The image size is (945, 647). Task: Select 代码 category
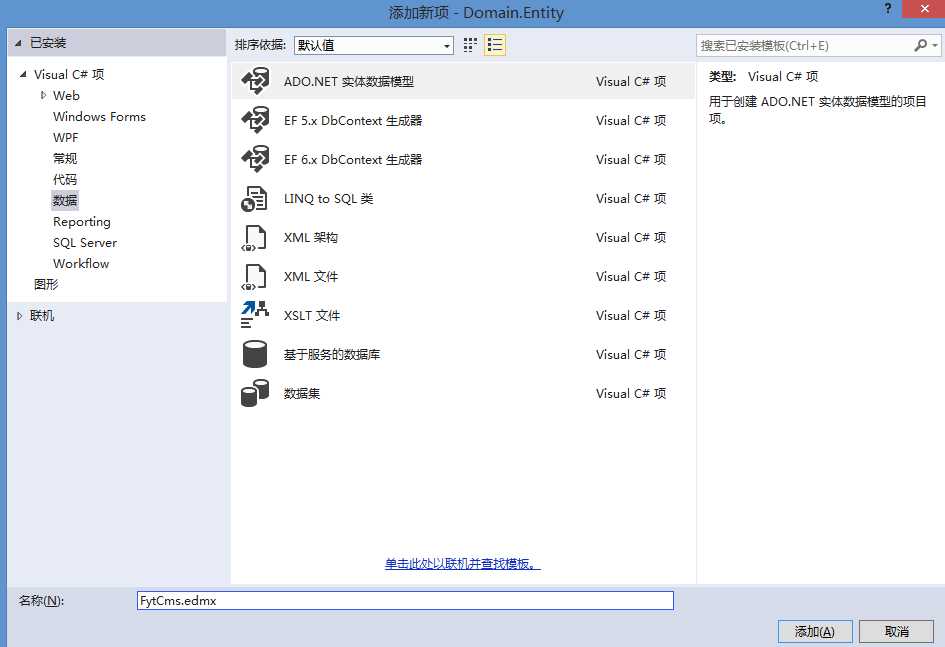[x=65, y=180]
